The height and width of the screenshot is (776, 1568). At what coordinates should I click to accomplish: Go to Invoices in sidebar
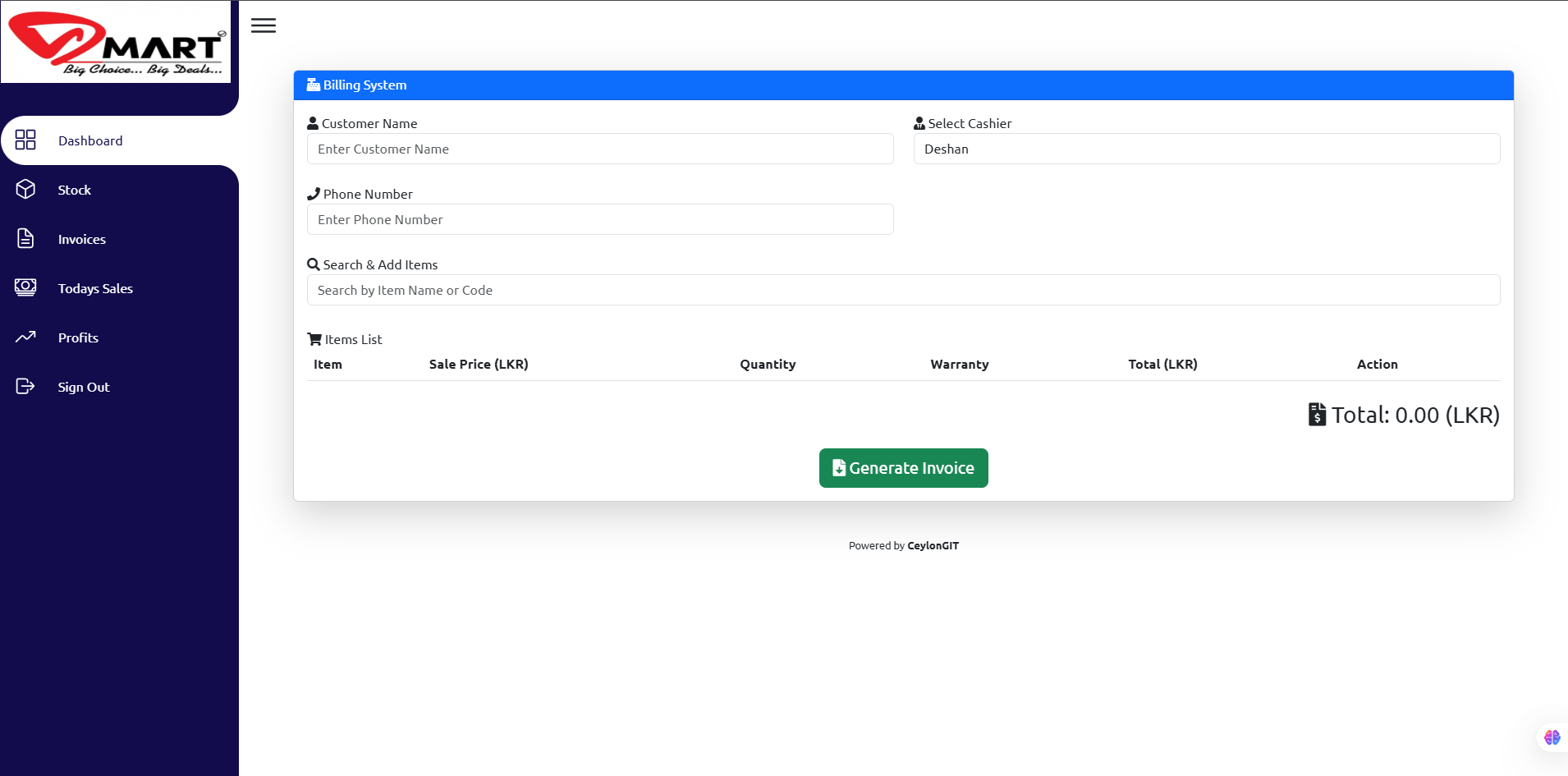[82, 240]
